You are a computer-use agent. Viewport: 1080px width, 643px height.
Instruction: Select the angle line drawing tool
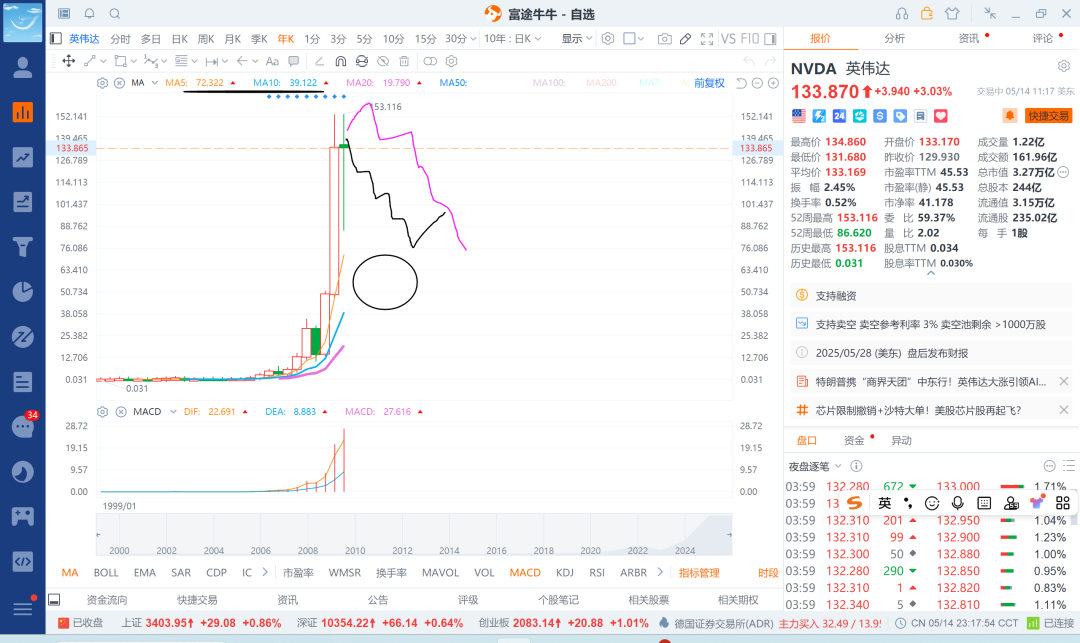click(319, 61)
